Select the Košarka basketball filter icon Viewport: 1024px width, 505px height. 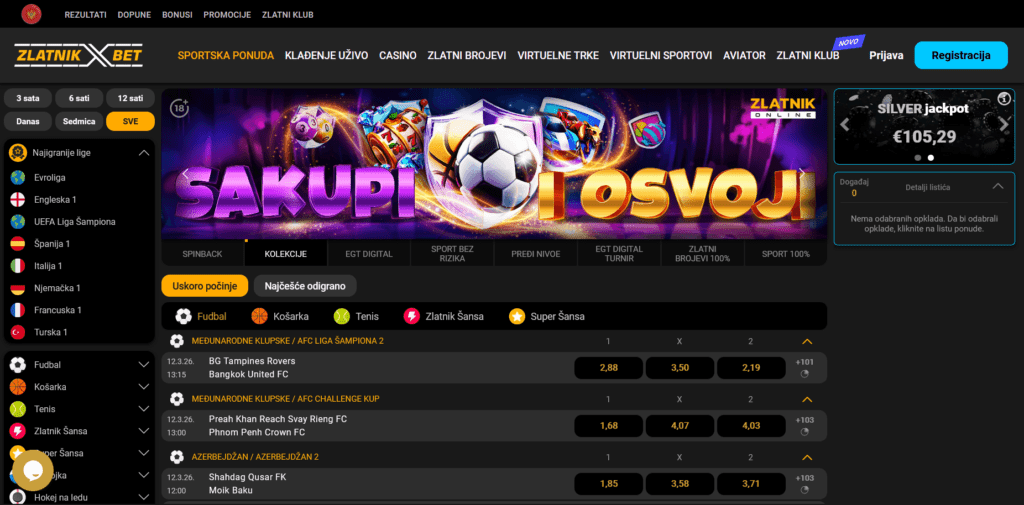260,316
